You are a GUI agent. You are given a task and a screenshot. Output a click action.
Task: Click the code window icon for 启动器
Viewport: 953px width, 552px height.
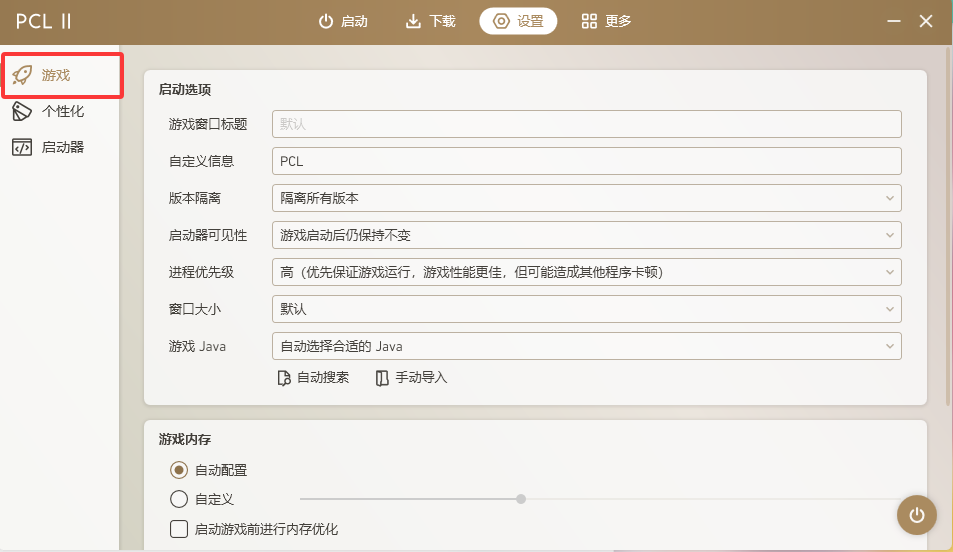(22, 147)
